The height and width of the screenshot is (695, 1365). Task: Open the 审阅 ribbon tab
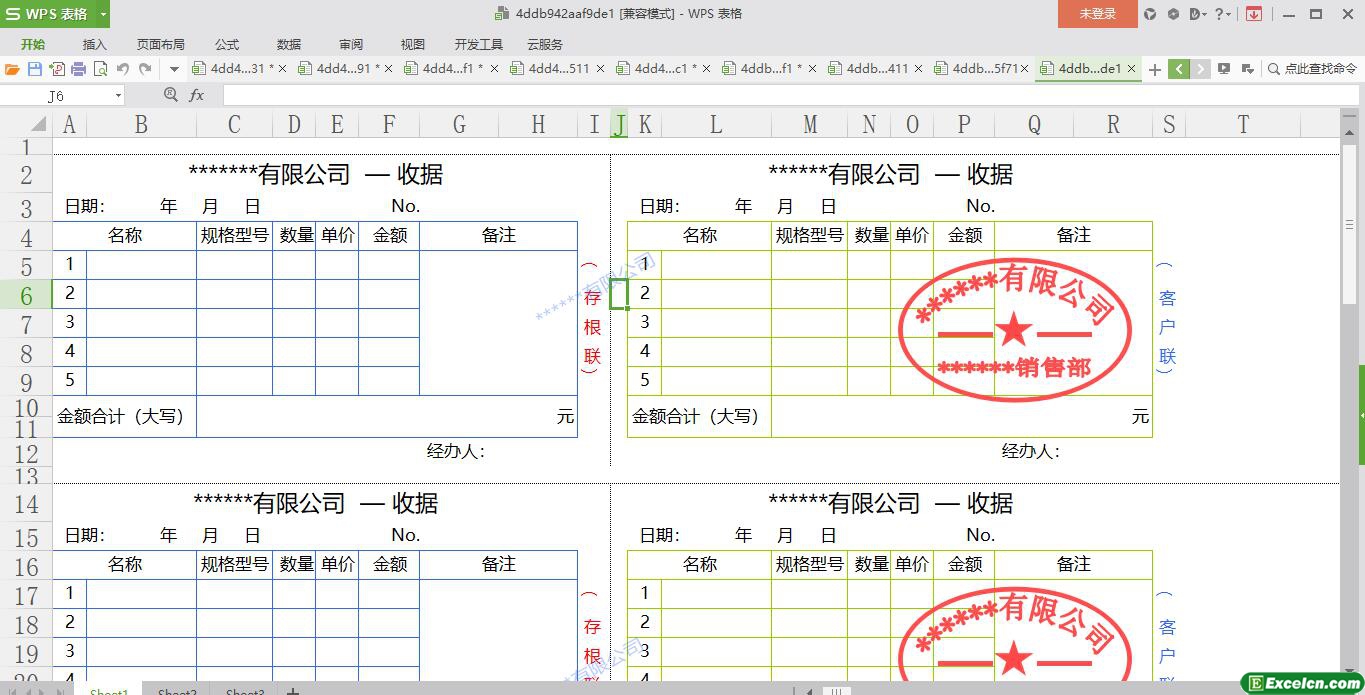click(x=351, y=44)
